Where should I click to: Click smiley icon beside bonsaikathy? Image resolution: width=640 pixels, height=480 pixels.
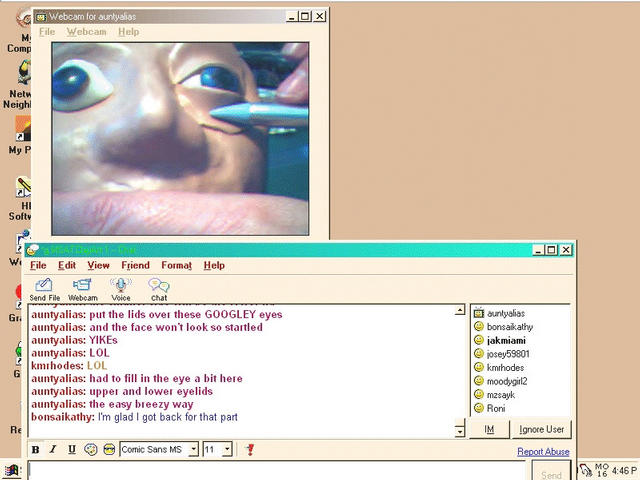479,327
